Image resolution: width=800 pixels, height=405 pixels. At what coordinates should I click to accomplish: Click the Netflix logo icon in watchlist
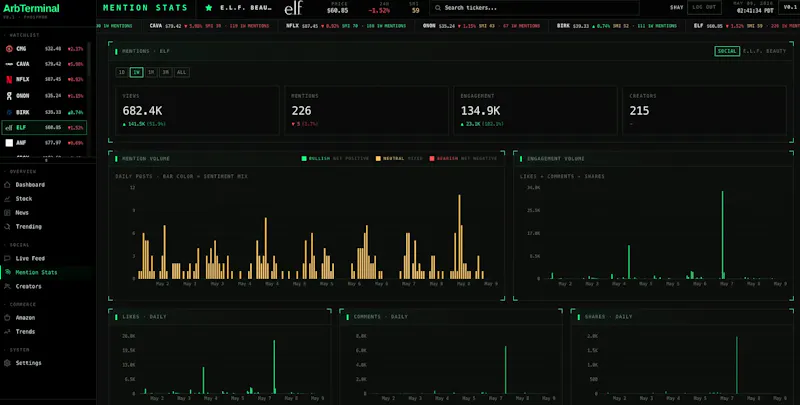(9, 80)
